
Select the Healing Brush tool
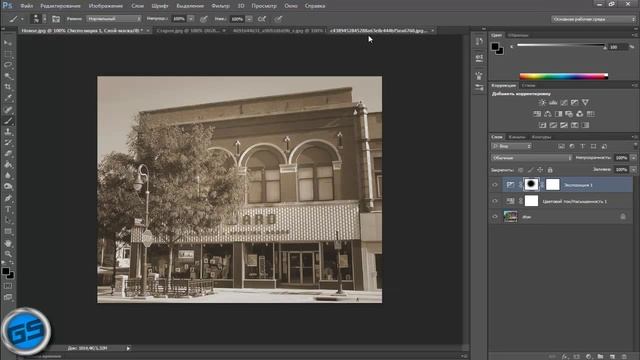tap(8, 109)
